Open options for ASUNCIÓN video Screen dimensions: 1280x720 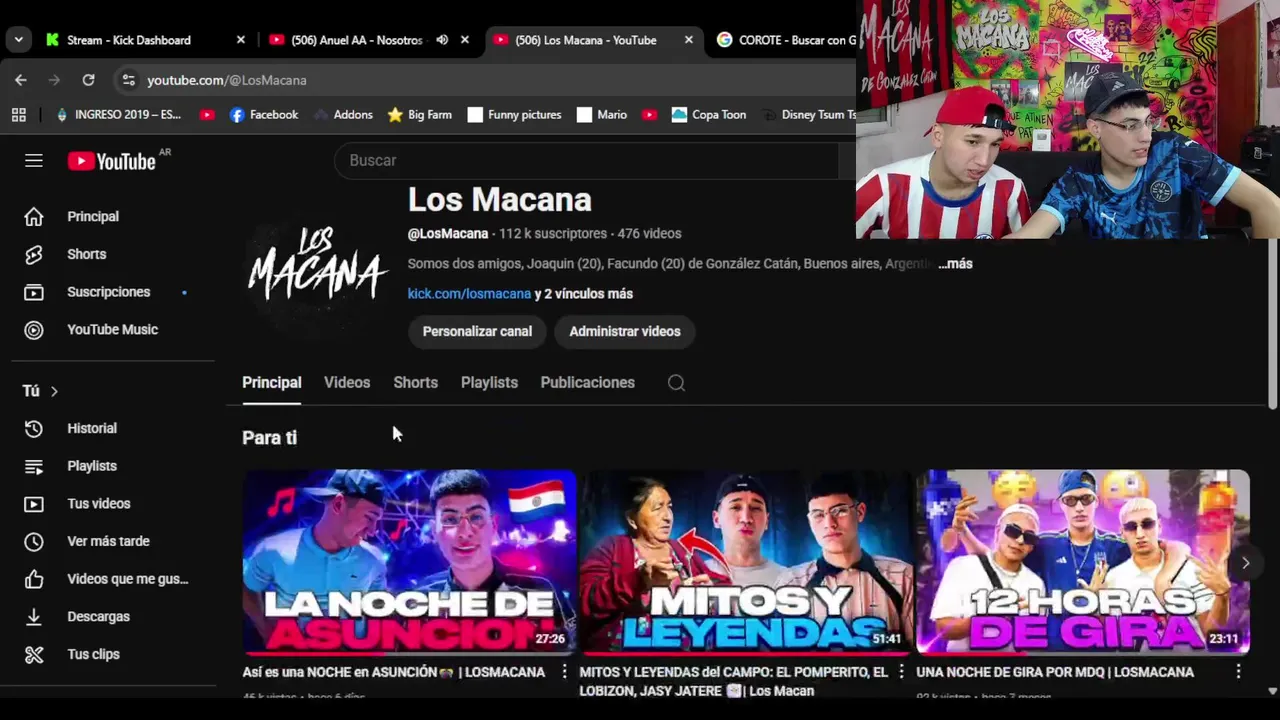point(564,672)
